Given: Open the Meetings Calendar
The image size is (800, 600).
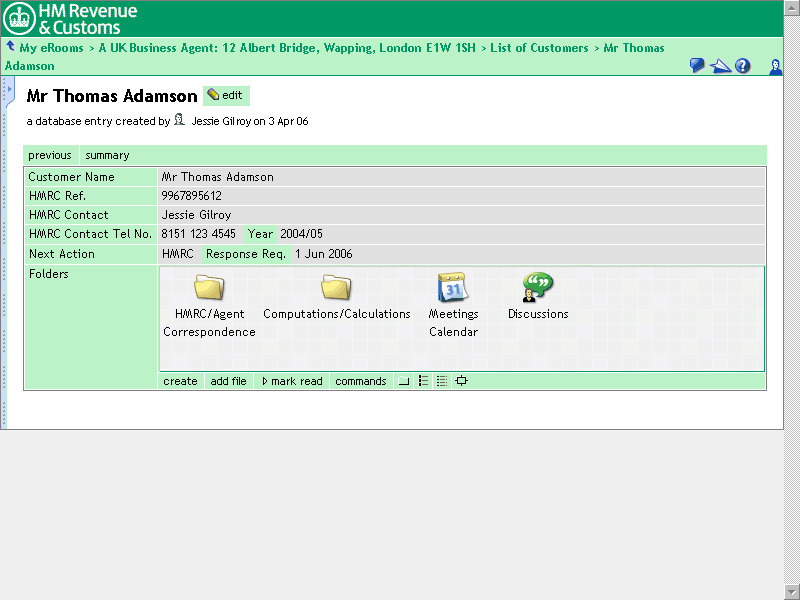Looking at the screenshot, I should click(453, 290).
